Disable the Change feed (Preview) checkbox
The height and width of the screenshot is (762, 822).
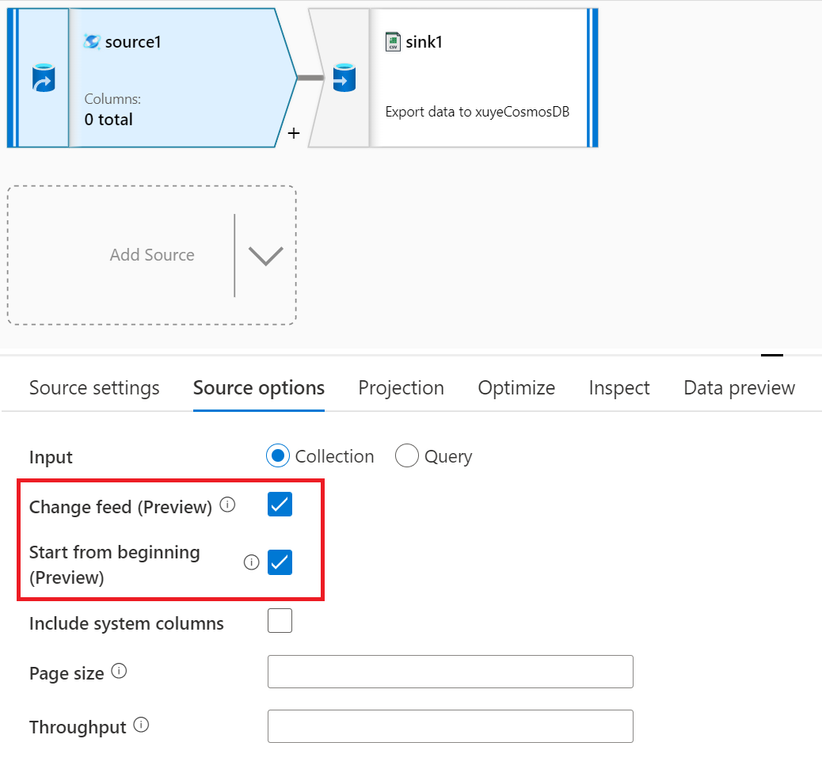click(x=280, y=505)
